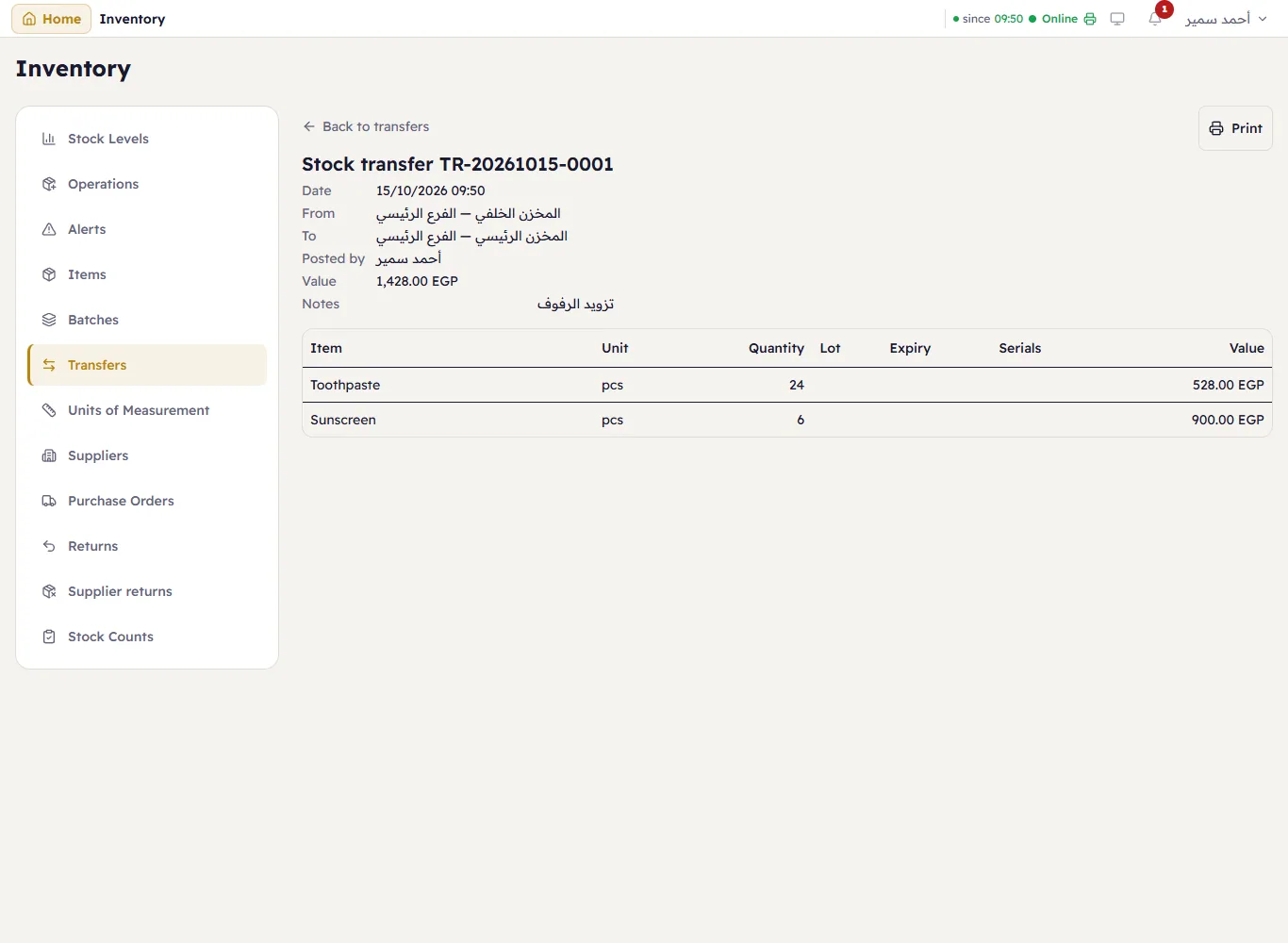Click the Stock Counts clipboard icon

(x=49, y=637)
